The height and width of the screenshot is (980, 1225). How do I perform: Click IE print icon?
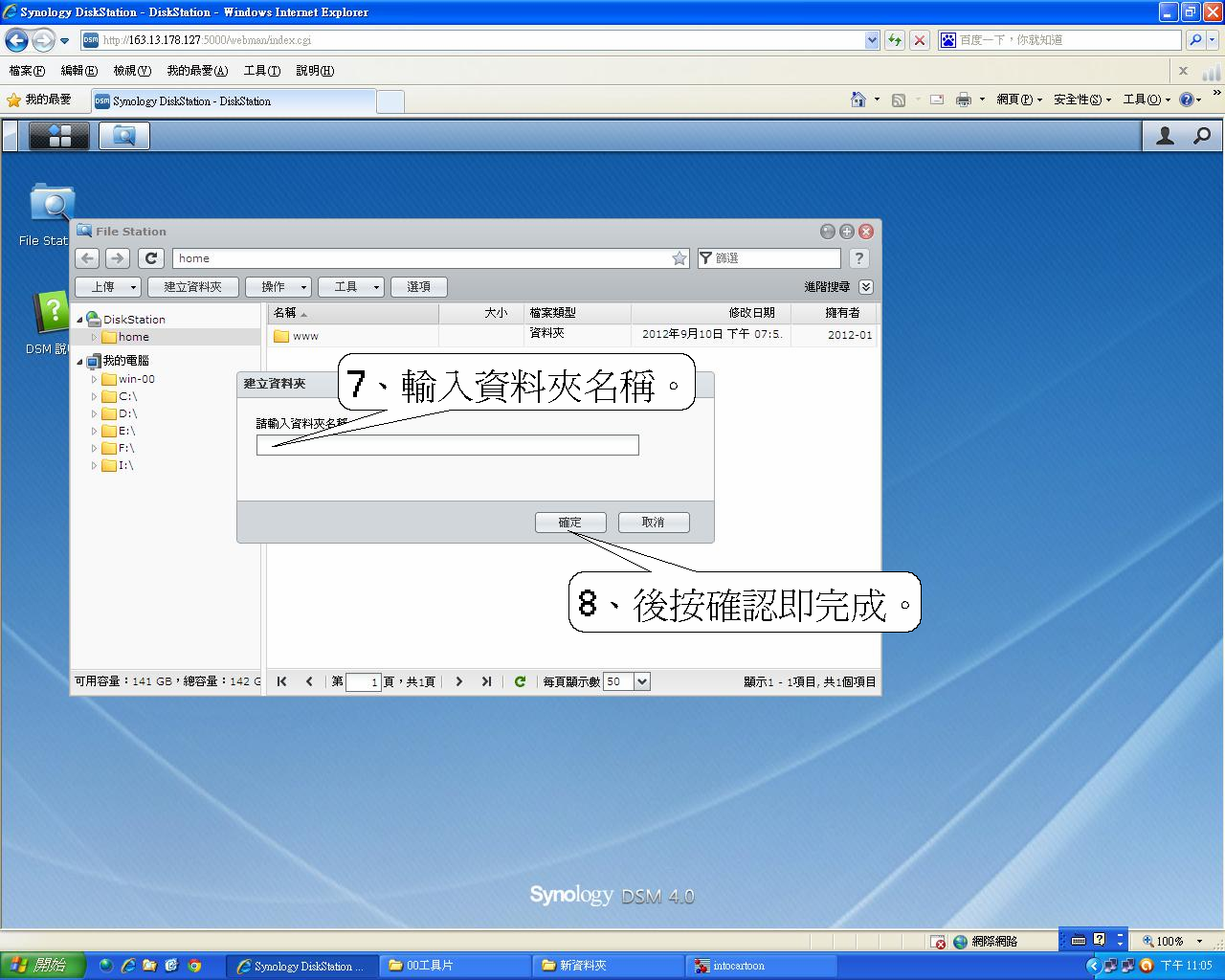click(x=964, y=100)
